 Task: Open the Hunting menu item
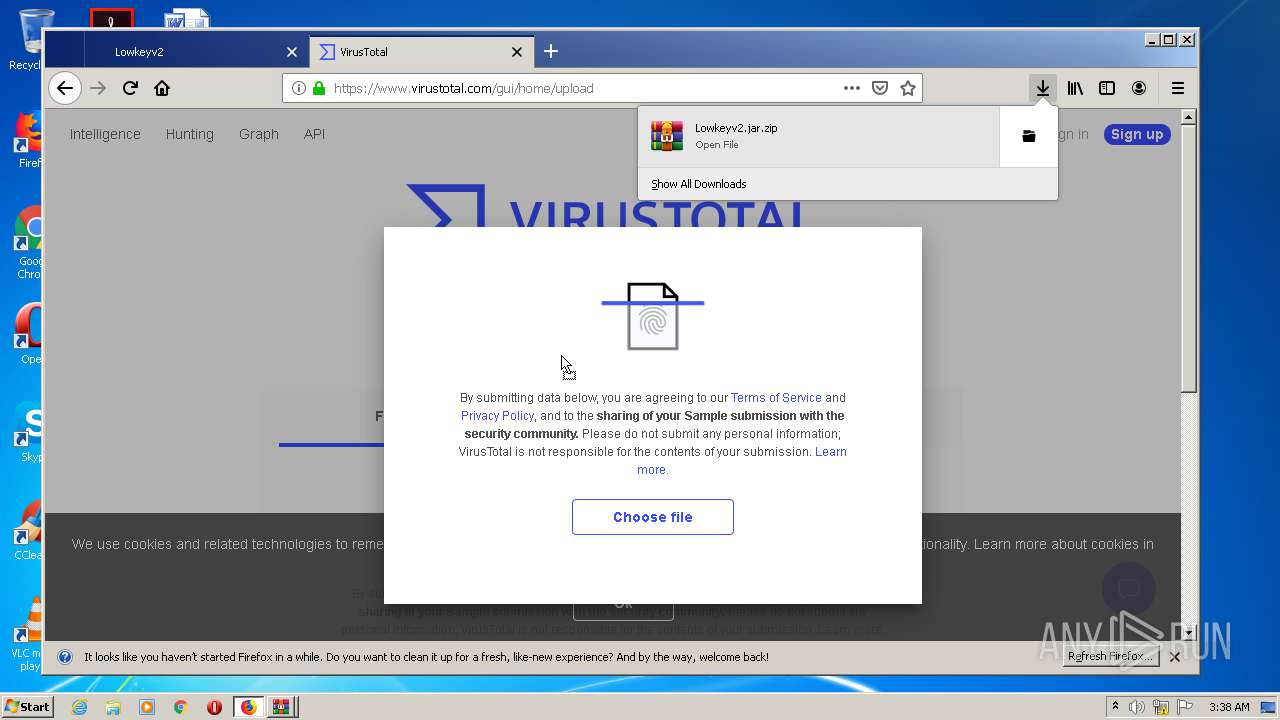(190, 134)
